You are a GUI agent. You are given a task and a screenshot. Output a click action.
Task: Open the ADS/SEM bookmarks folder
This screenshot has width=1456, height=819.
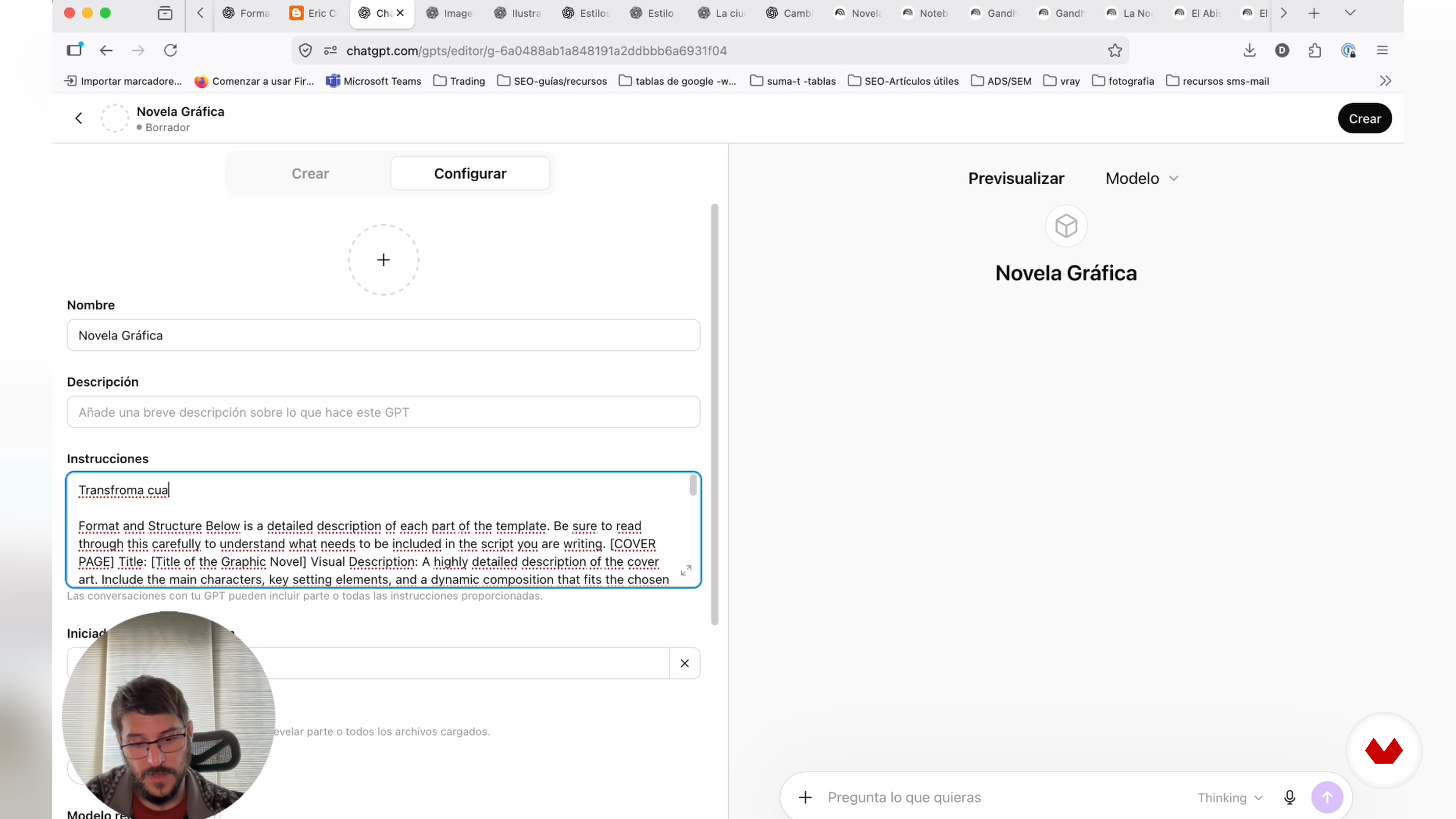[1001, 81]
